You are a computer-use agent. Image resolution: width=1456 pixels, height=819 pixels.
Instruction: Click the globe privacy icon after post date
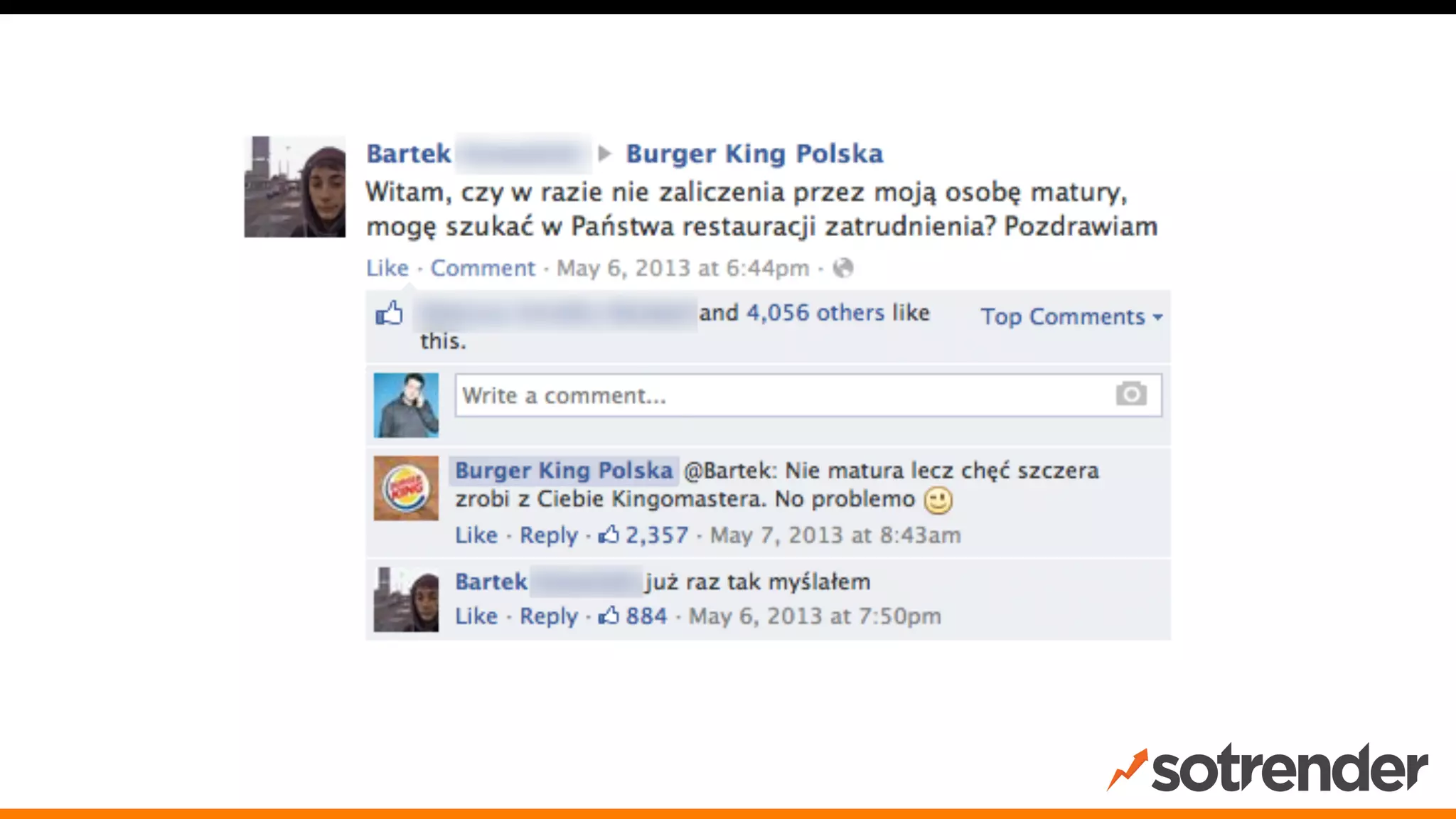tap(843, 268)
